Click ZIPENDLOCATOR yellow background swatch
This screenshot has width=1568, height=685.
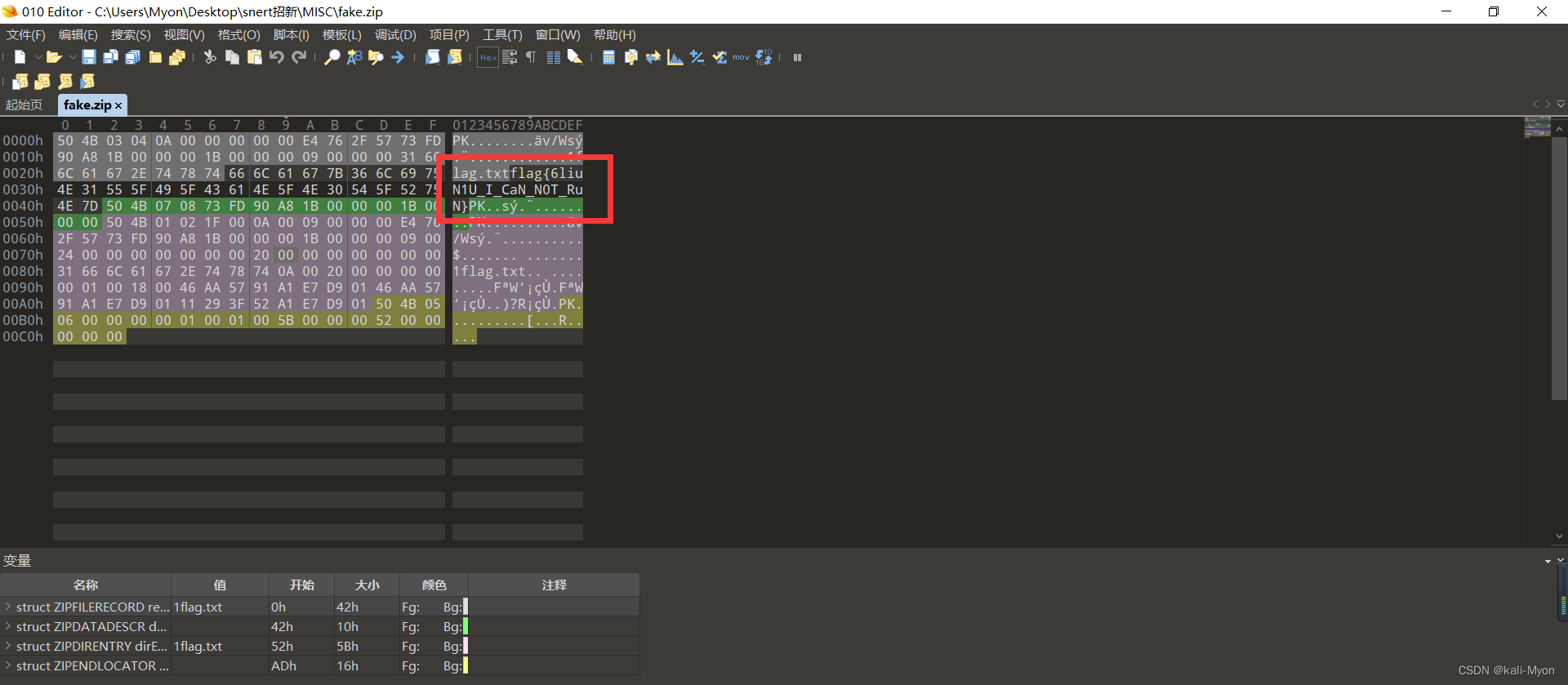[465, 665]
